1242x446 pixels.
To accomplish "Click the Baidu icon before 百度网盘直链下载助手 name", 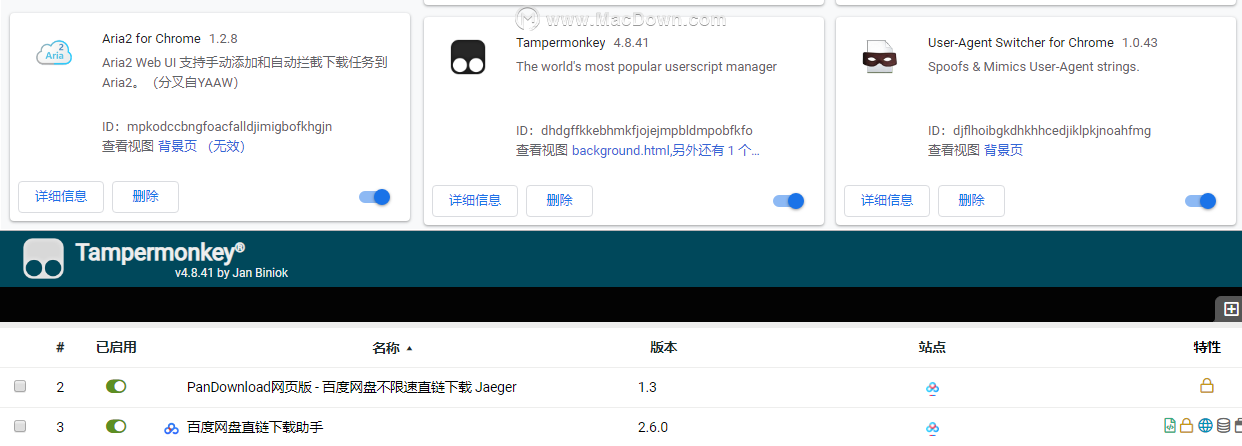I will [171, 428].
